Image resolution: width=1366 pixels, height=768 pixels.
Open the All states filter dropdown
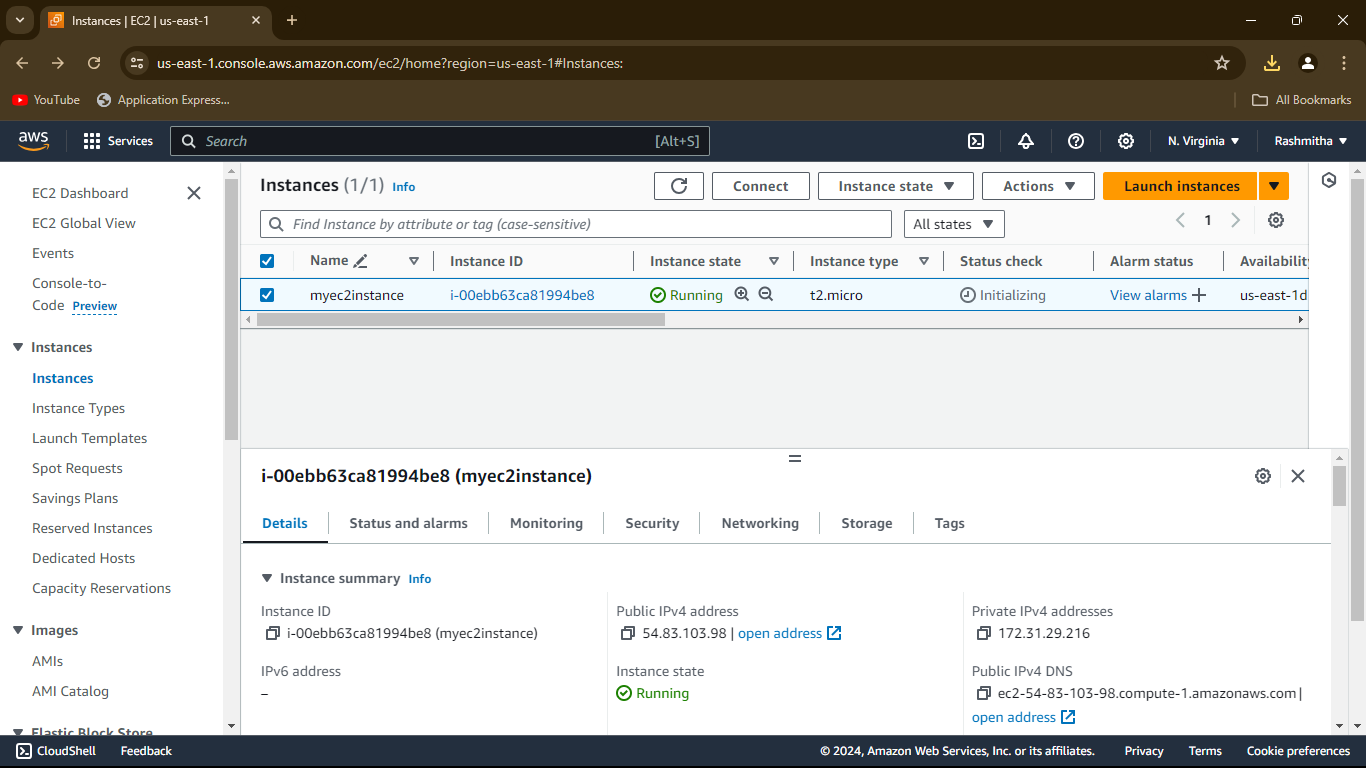[954, 224]
